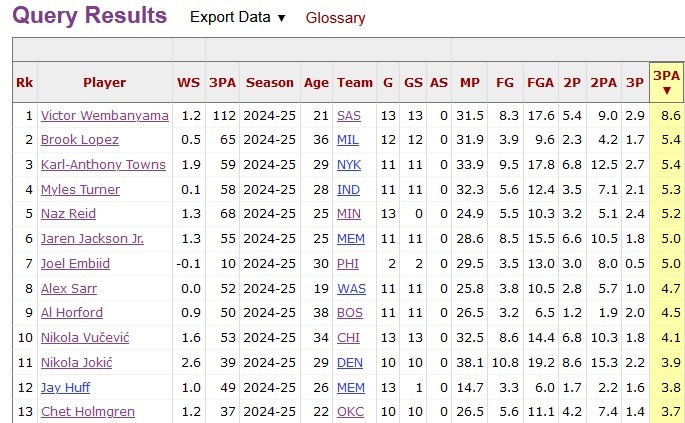The image size is (685, 423).
Task: Click the Rk column header
Action: click(x=24, y=83)
